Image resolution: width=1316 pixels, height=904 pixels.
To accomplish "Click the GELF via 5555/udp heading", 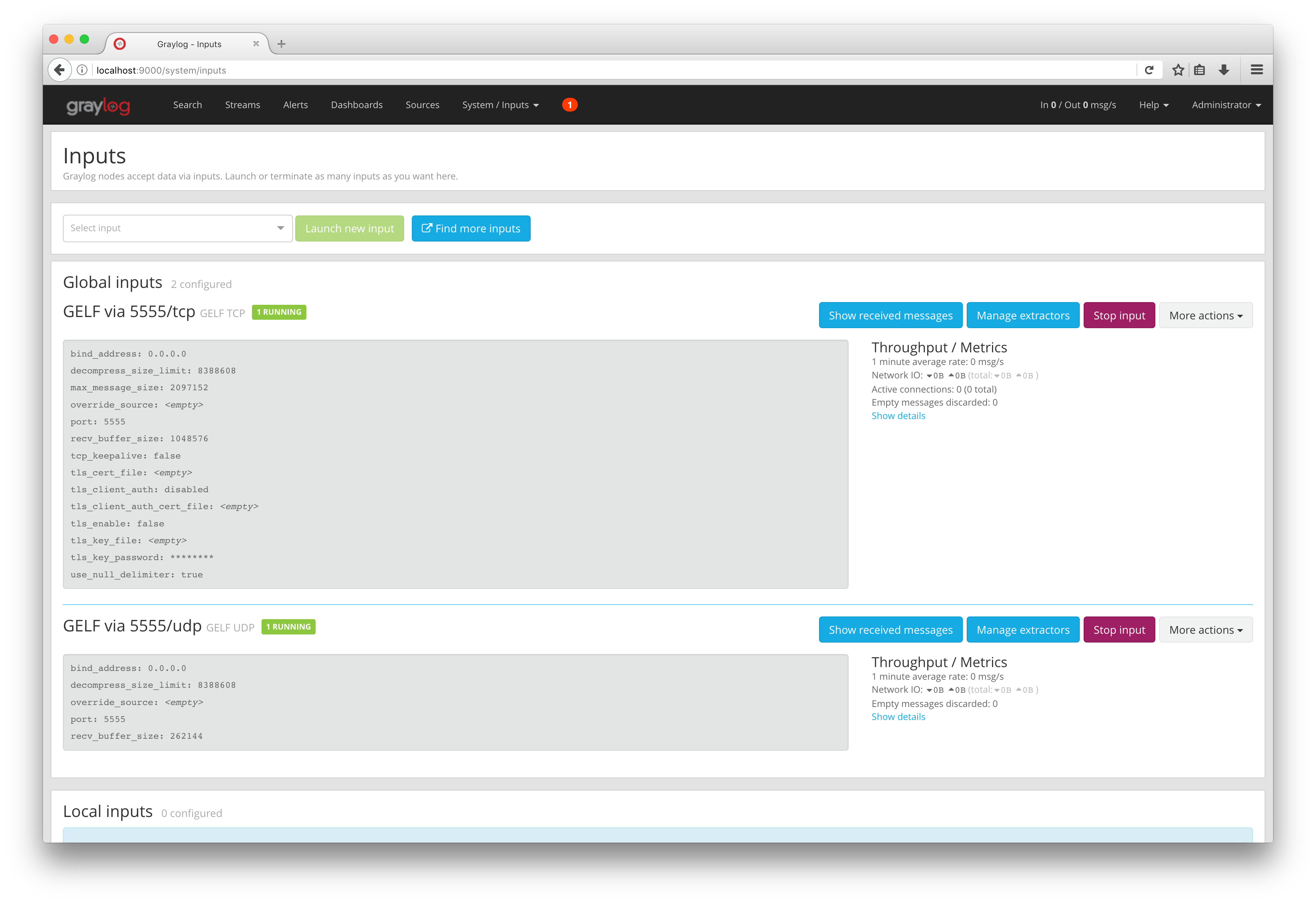I will [133, 626].
